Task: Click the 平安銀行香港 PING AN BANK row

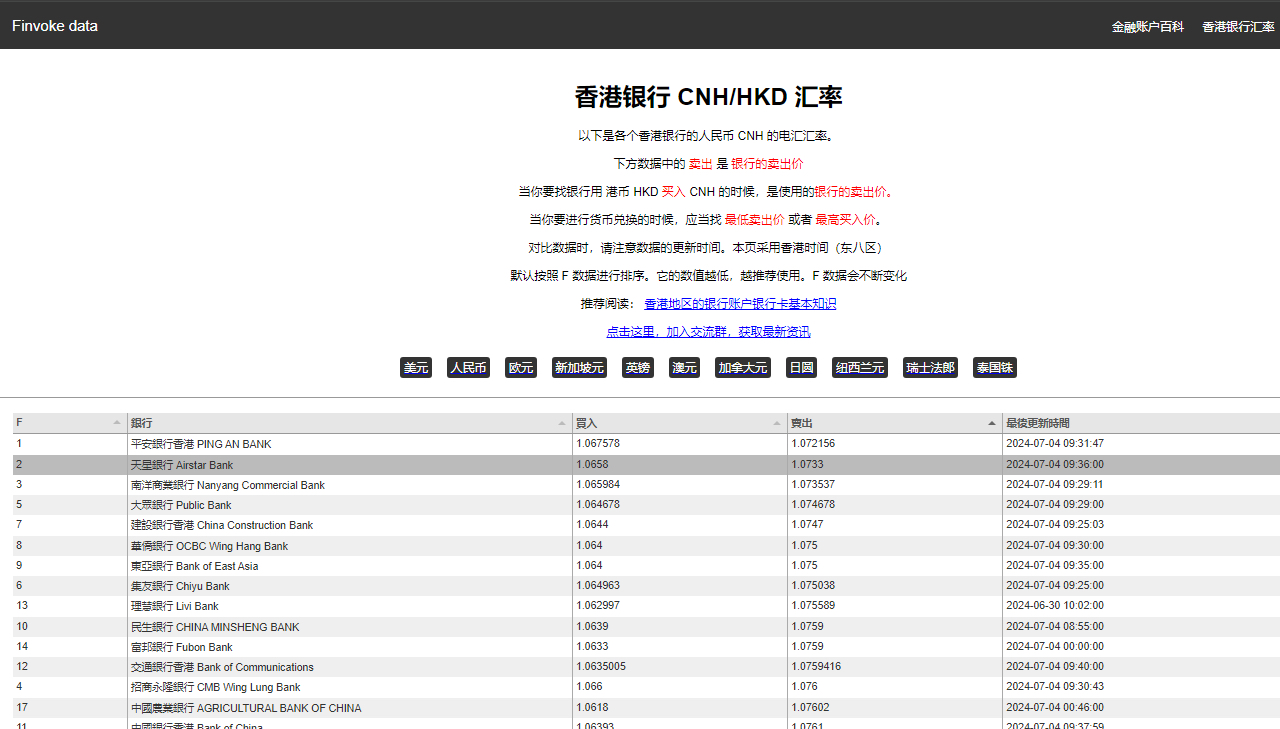Action: click(646, 444)
